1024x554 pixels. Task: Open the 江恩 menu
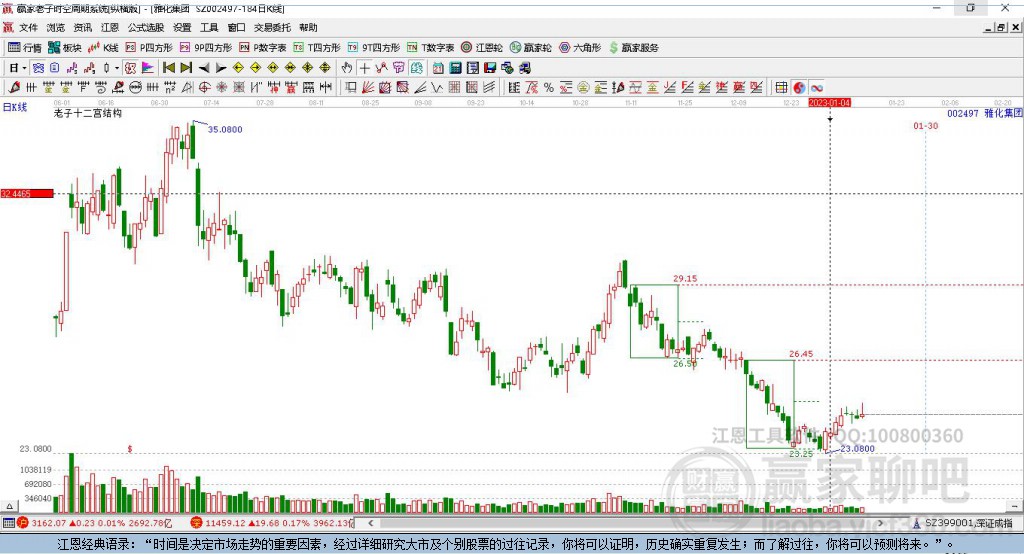pos(110,27)
